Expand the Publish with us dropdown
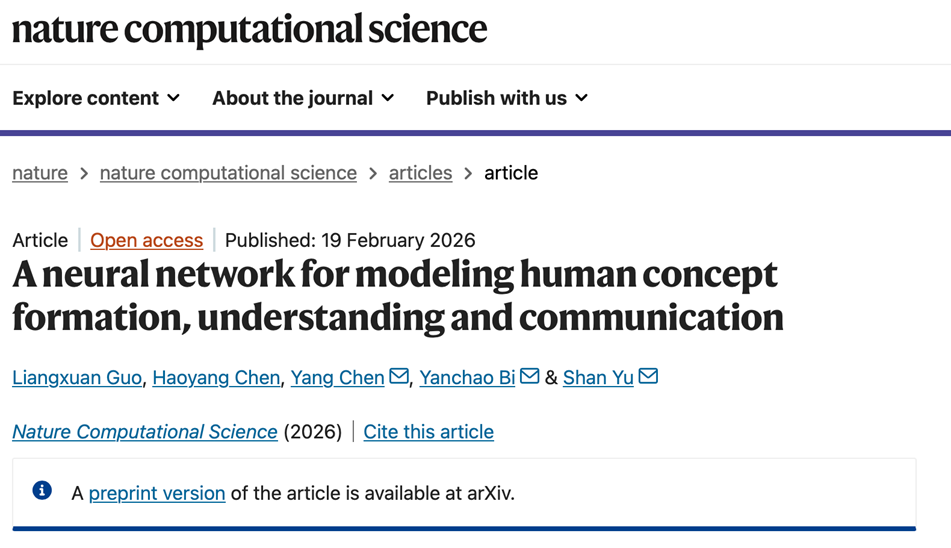Viewport: 951px width, 548px height. pos(507,98)
